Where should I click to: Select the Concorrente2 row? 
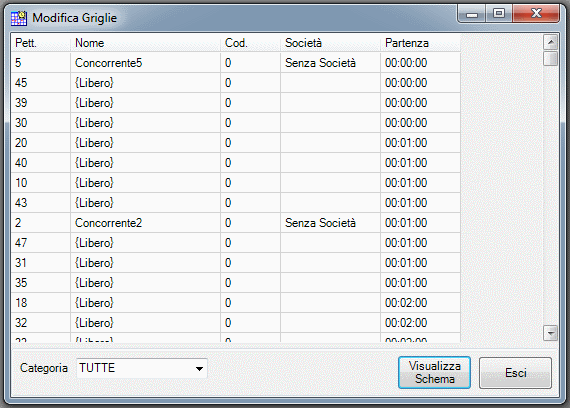(236, 223)
